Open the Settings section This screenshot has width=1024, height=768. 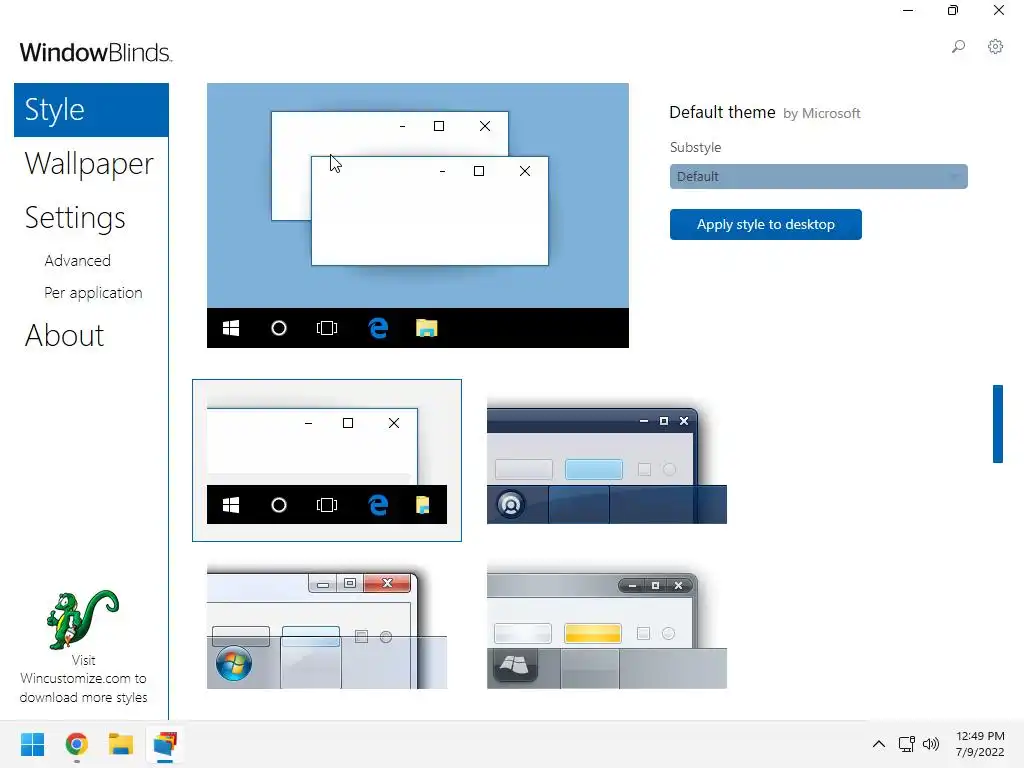75,218
